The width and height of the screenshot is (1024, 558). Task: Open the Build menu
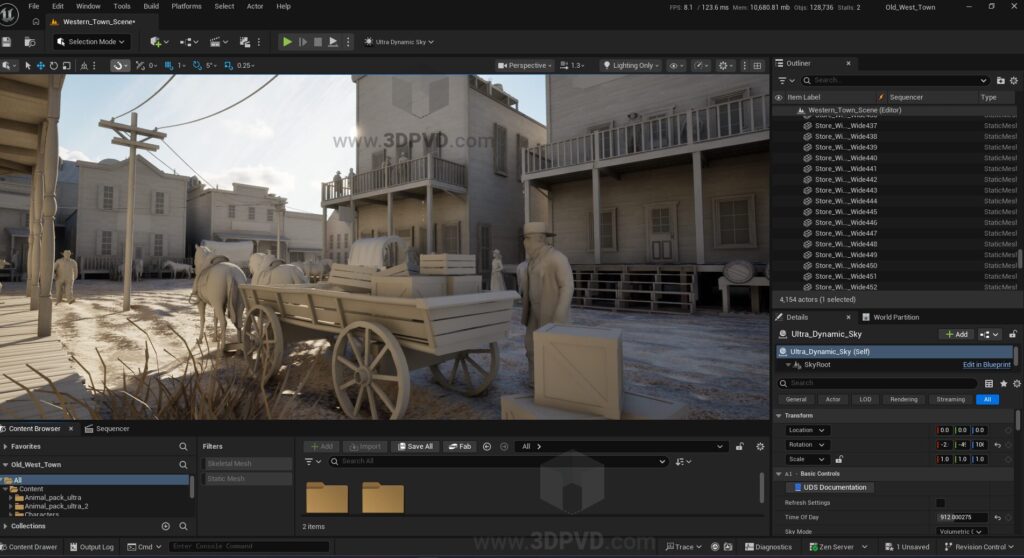click(x=151, y=6)
